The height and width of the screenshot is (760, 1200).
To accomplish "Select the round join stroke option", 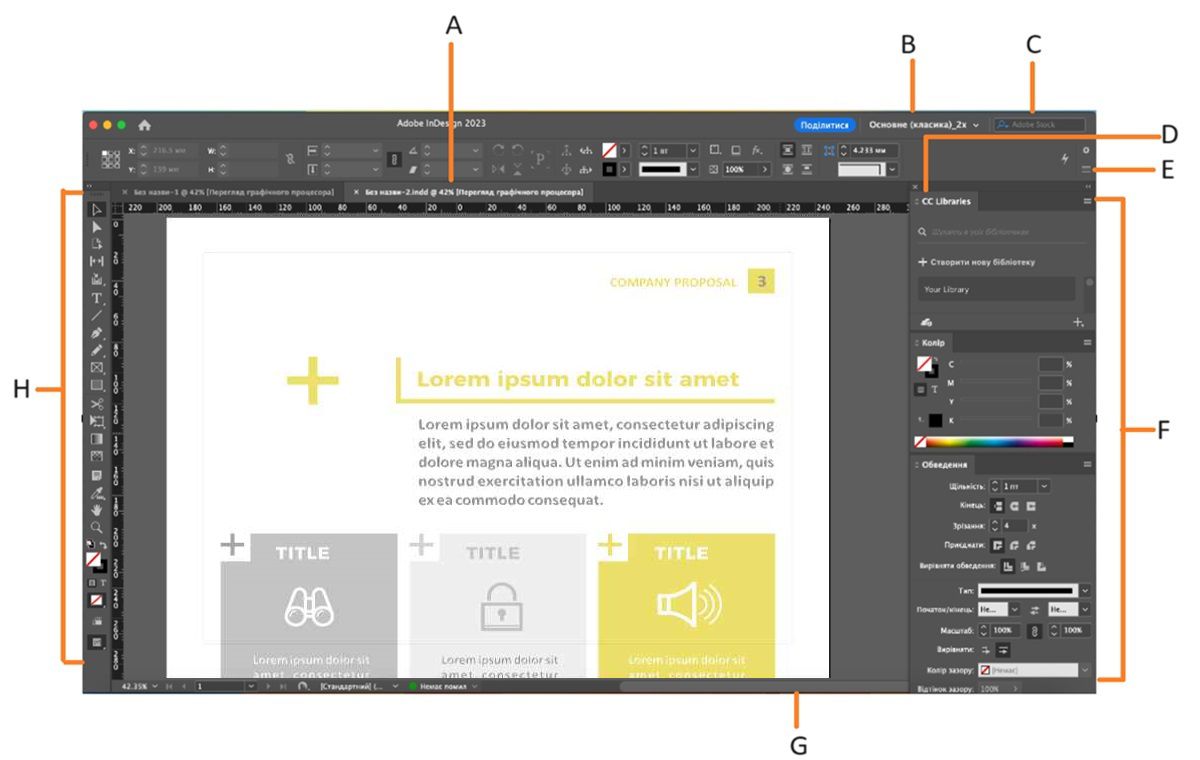I will tap(1014, 546).
